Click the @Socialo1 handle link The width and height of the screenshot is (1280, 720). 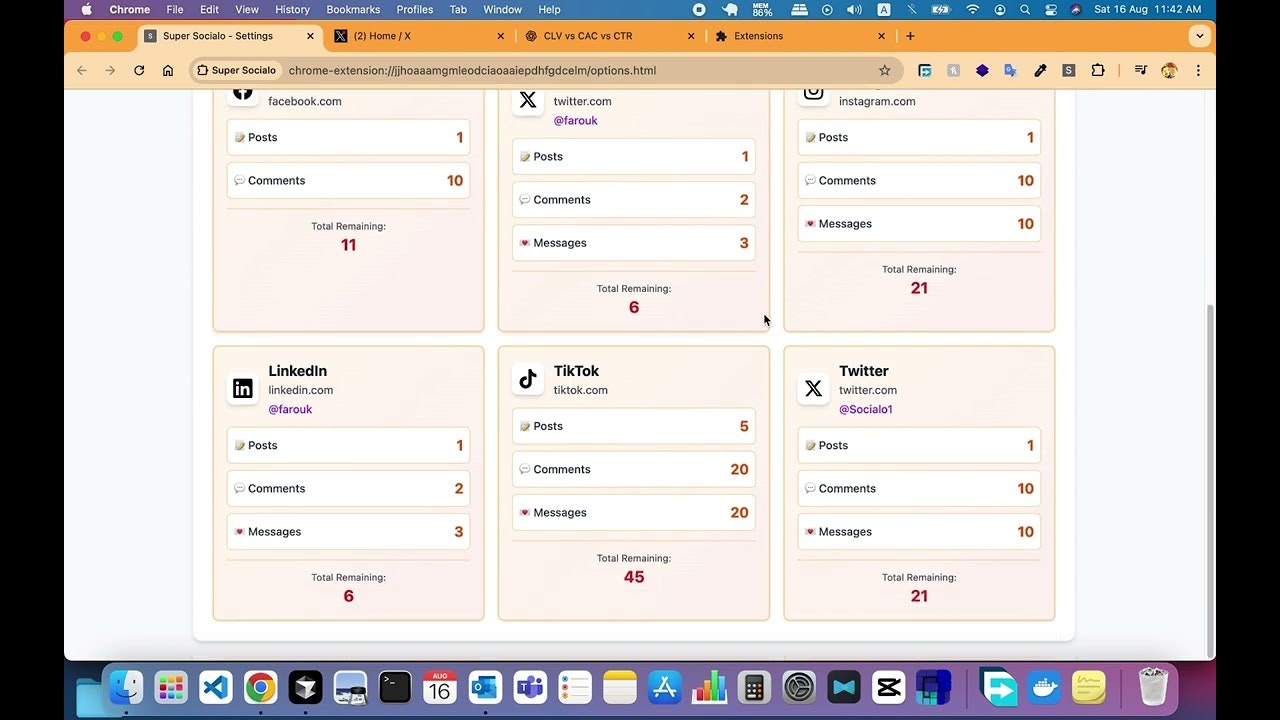866,409
